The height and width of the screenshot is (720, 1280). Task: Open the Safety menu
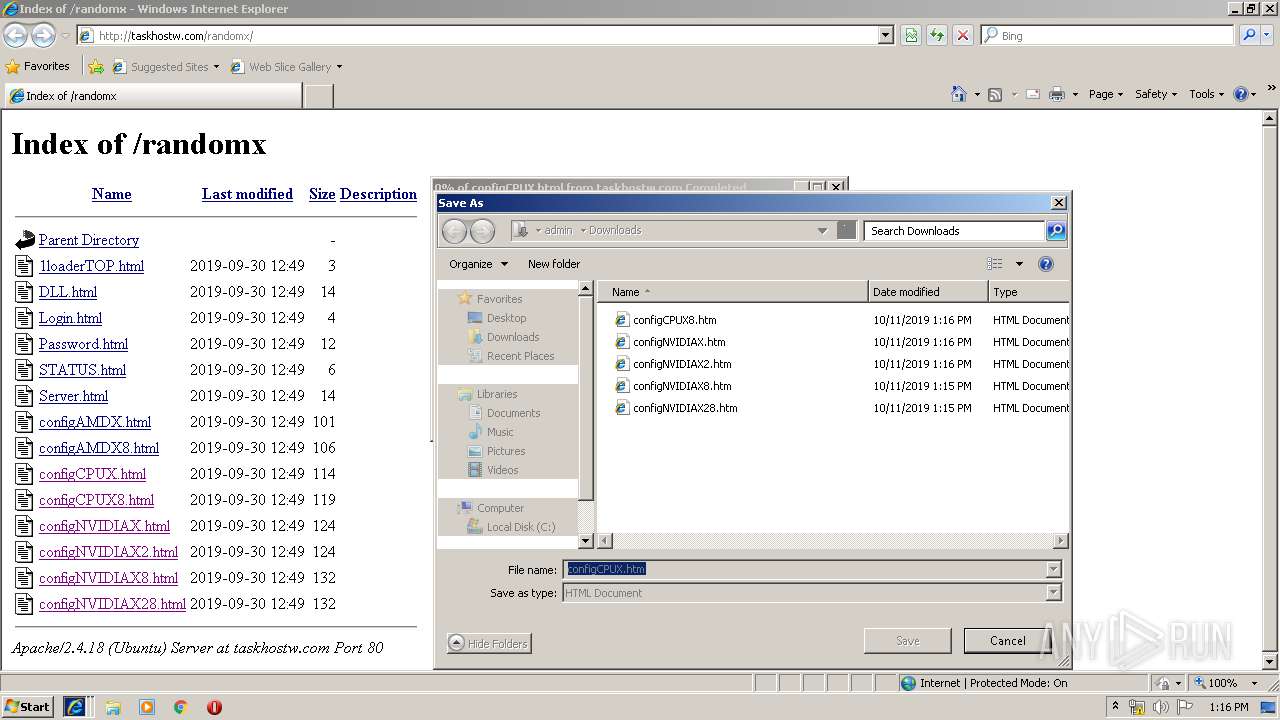point(1156,94)
